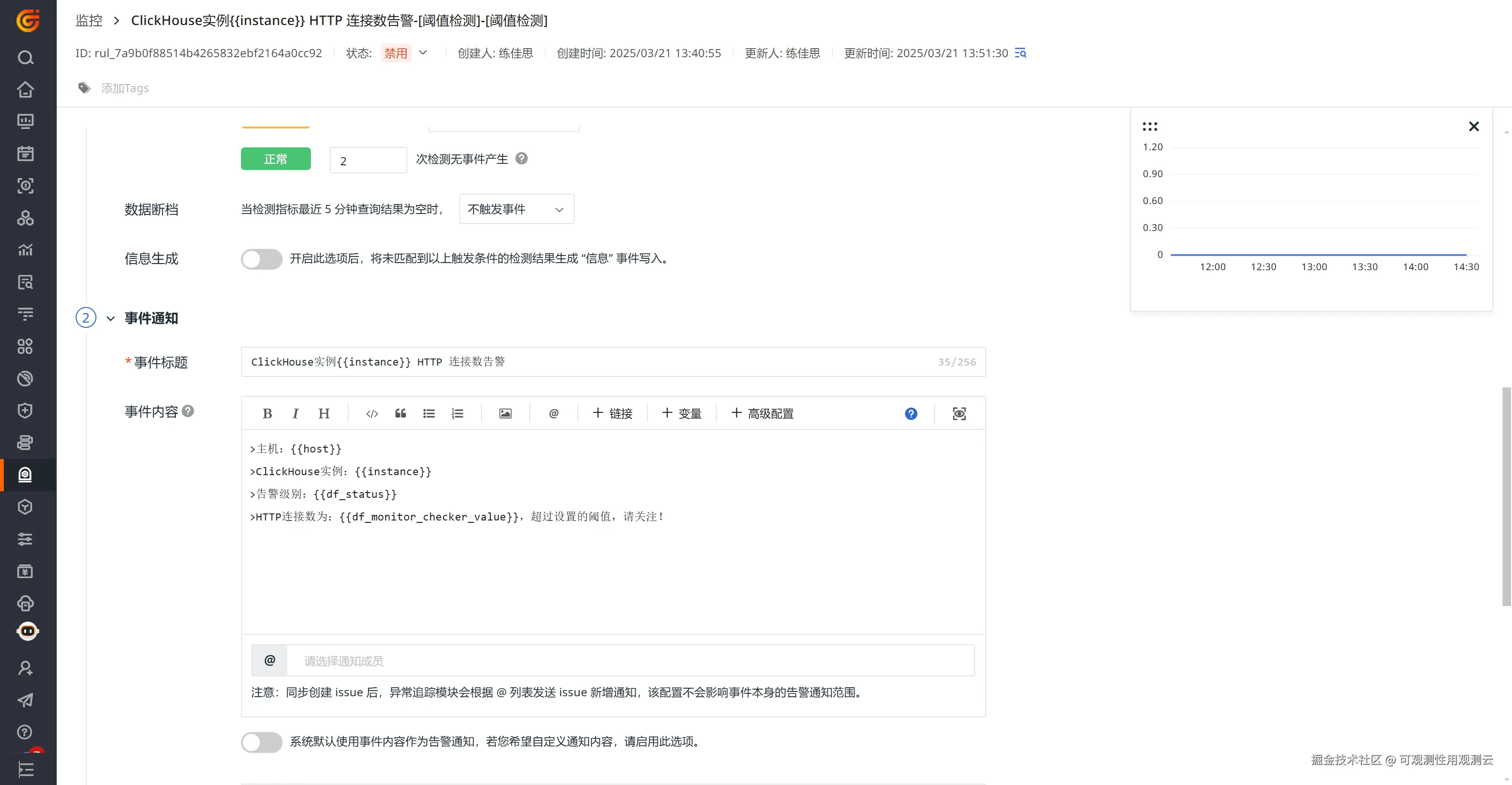This screenshot has width=1512, height=785.
Task: Open the dashboard monitor-chart sidebar icon
Action: coord(25,121)
